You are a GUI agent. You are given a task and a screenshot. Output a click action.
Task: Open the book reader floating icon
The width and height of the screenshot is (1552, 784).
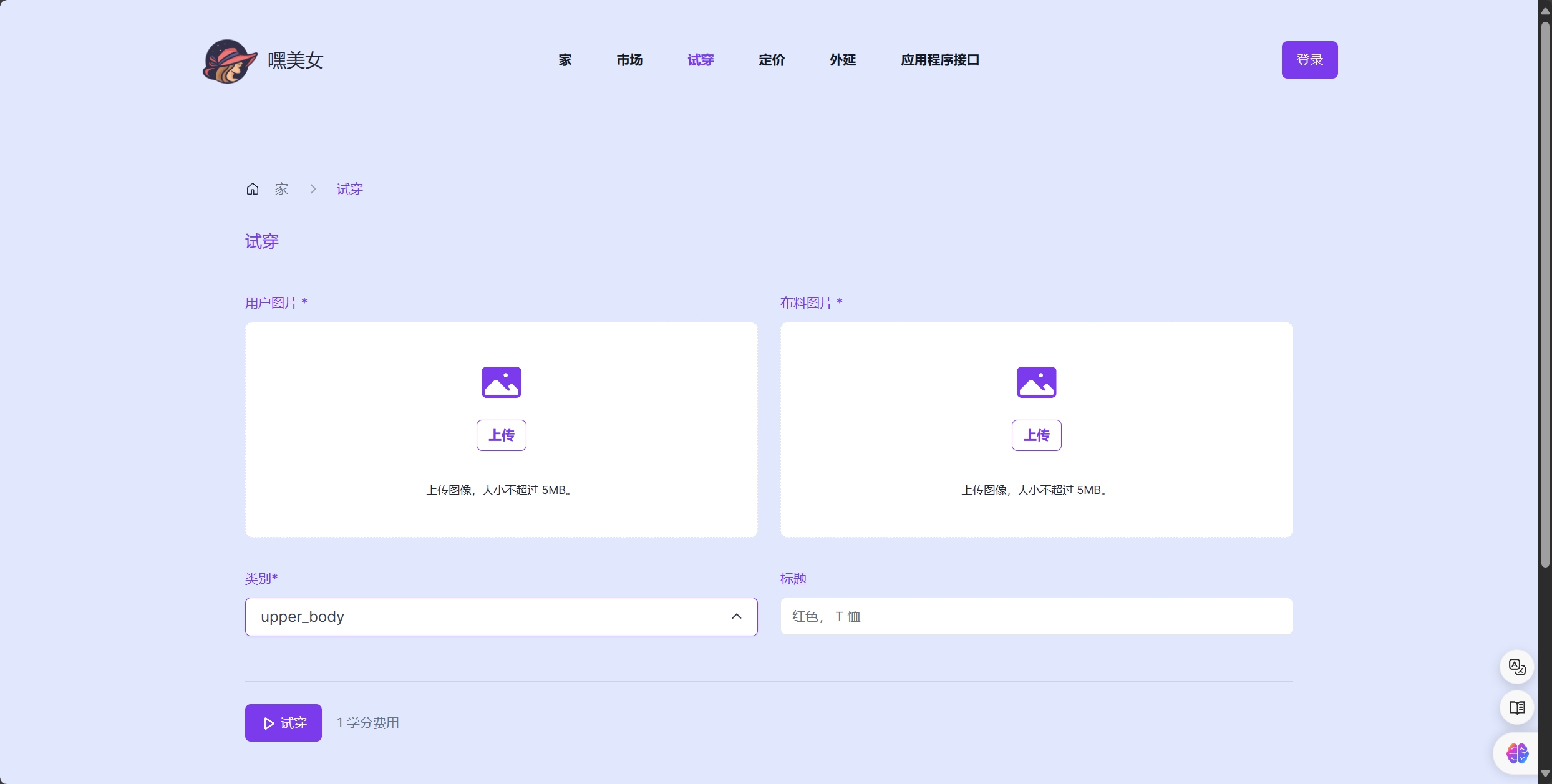[x=1516, y=708]
